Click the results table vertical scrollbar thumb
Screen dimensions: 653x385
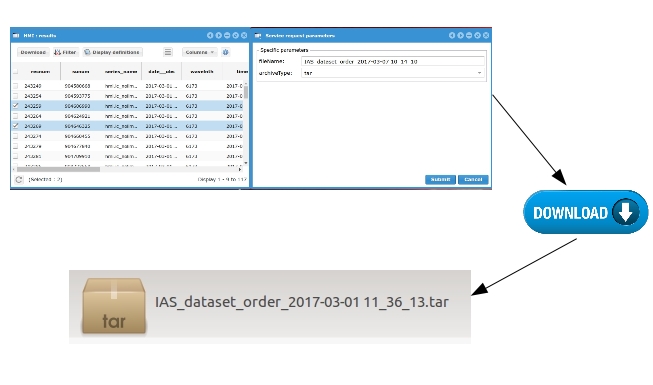246,92
